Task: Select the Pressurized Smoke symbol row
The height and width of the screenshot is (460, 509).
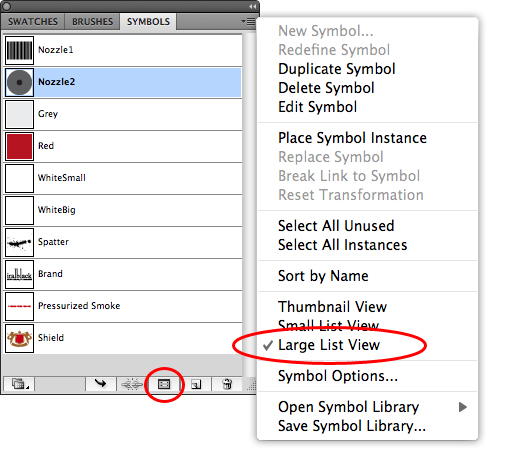Action: pos(123,306)
